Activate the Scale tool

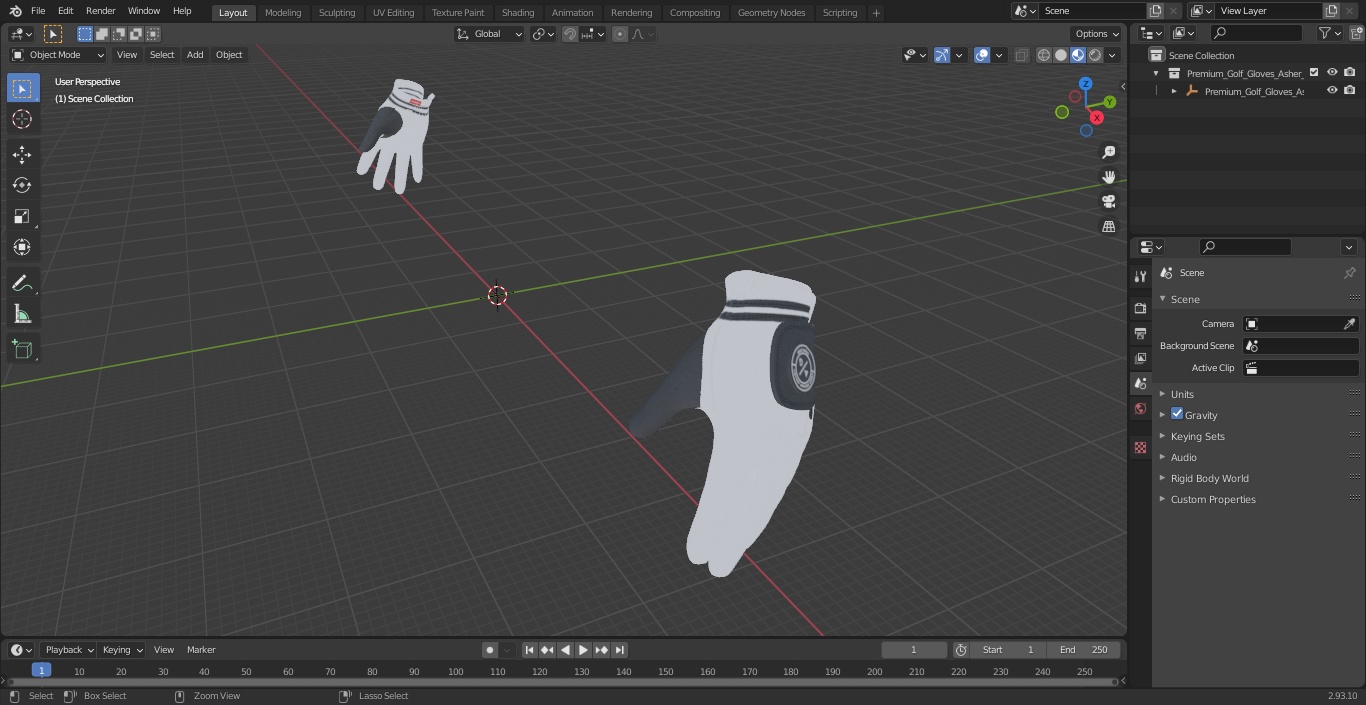coord(22,216)
